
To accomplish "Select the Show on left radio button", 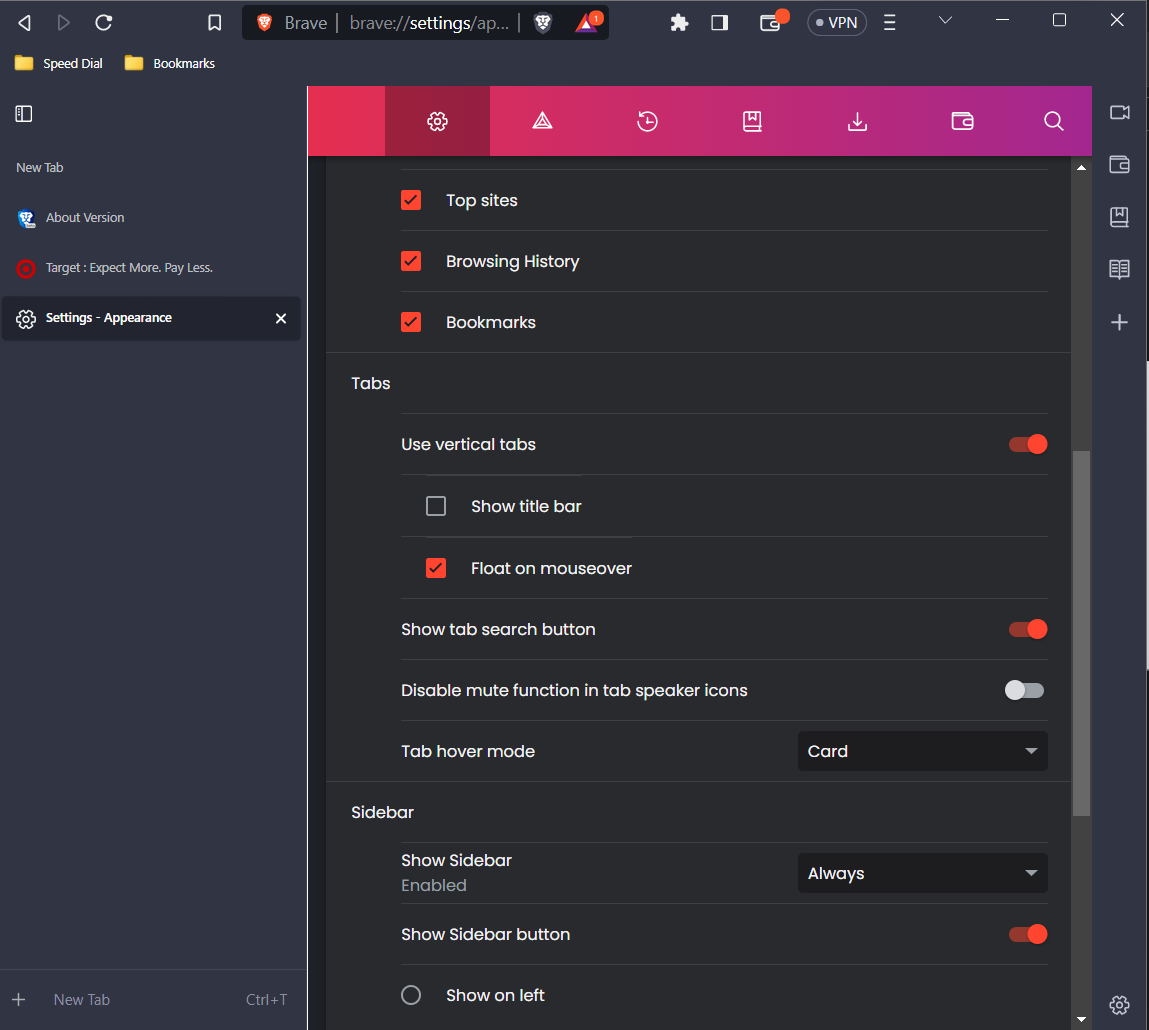I will [x=411, y=994].
